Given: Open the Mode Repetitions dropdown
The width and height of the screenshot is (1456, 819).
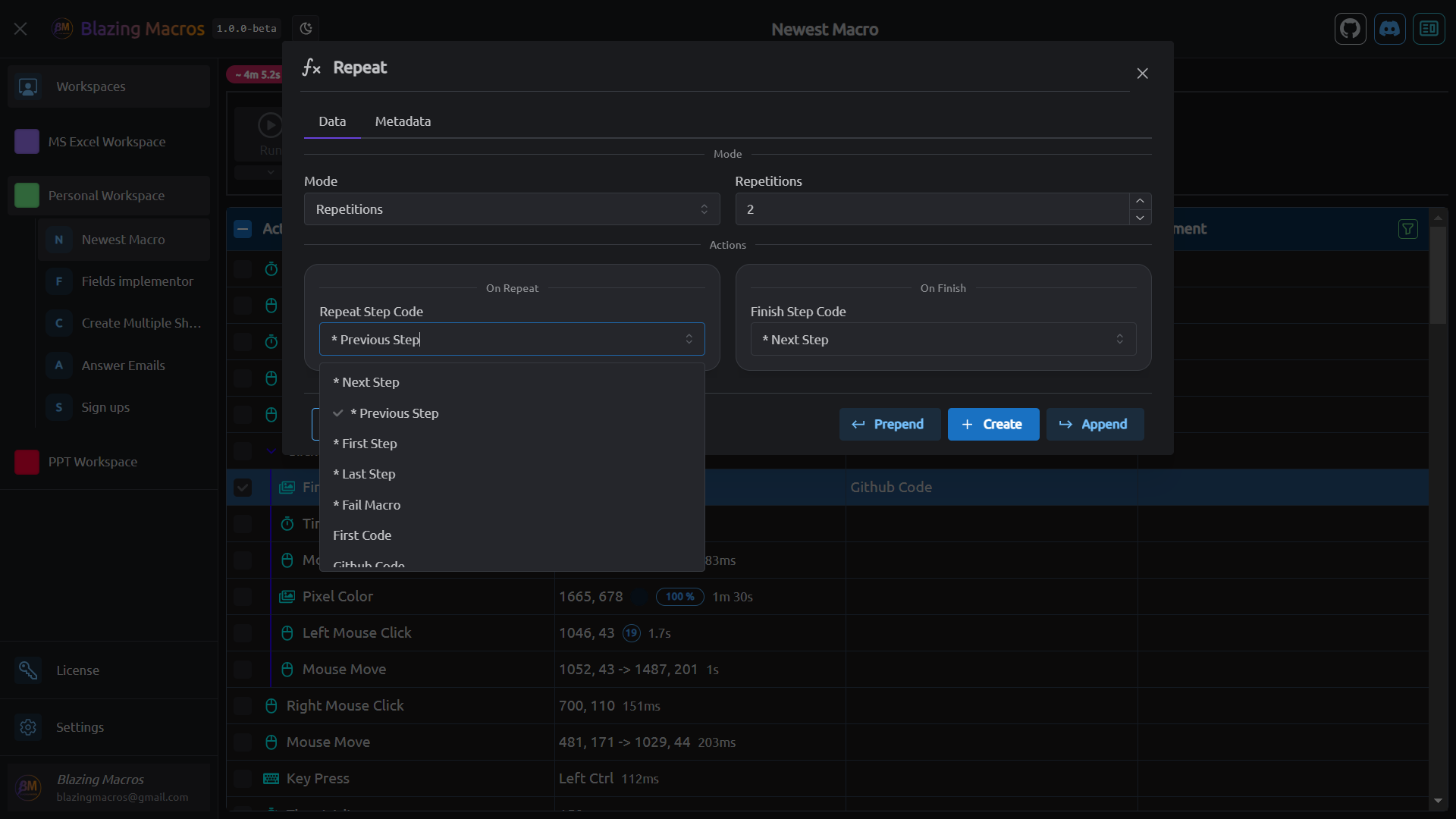Looking at the screenshot, I should (x=512, y=209).
